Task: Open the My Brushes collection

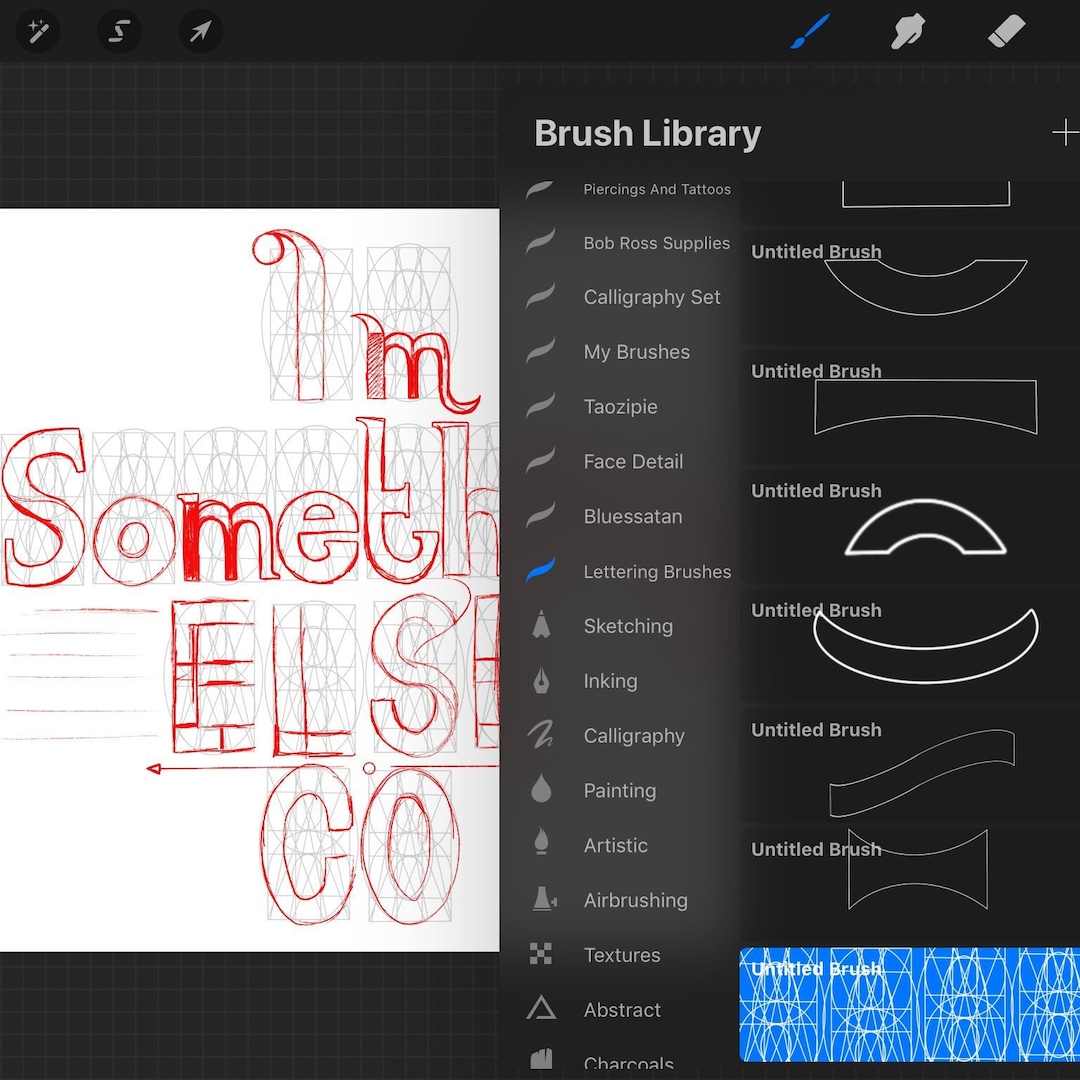Action: 637,352
